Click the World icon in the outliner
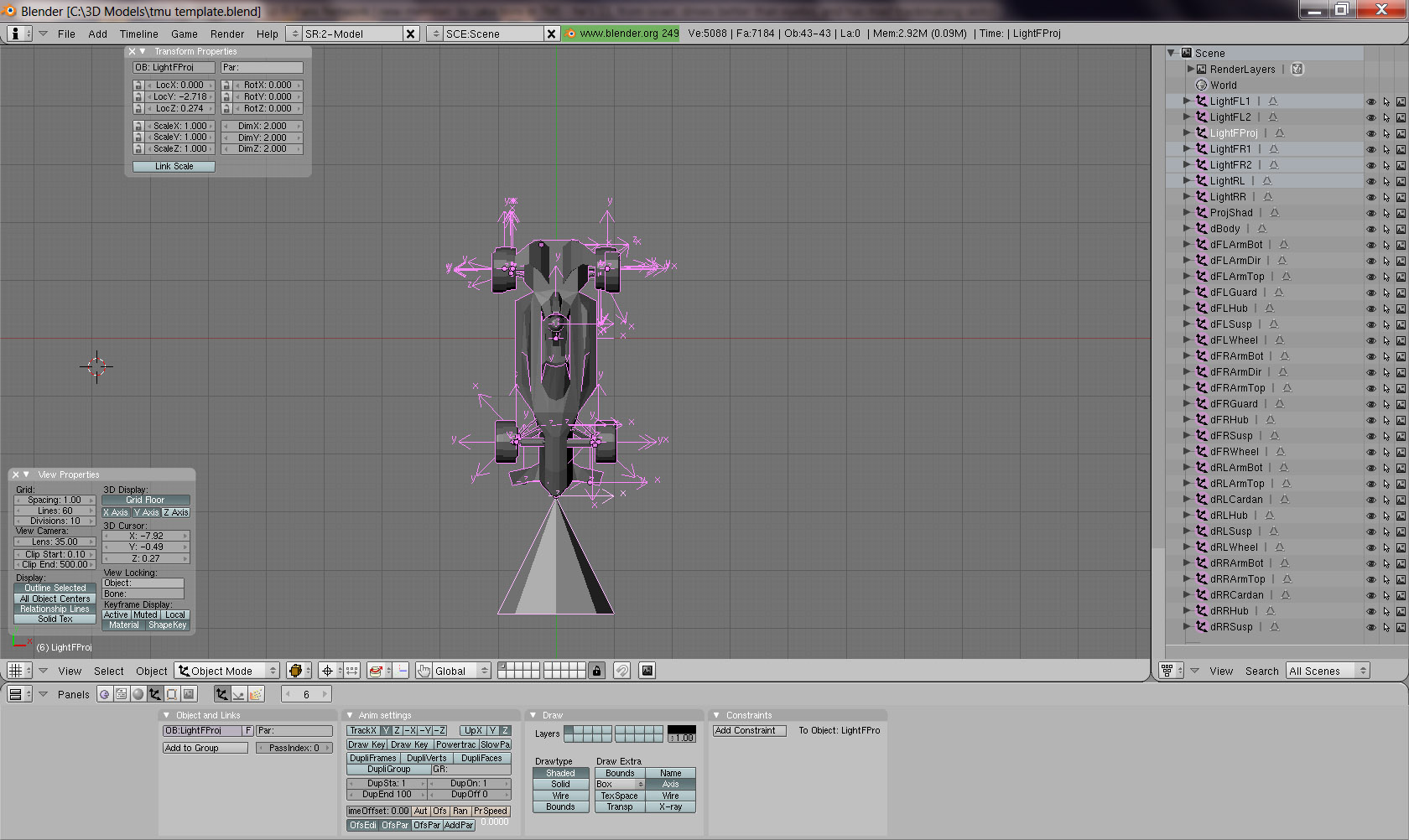 pos(1201,86)
